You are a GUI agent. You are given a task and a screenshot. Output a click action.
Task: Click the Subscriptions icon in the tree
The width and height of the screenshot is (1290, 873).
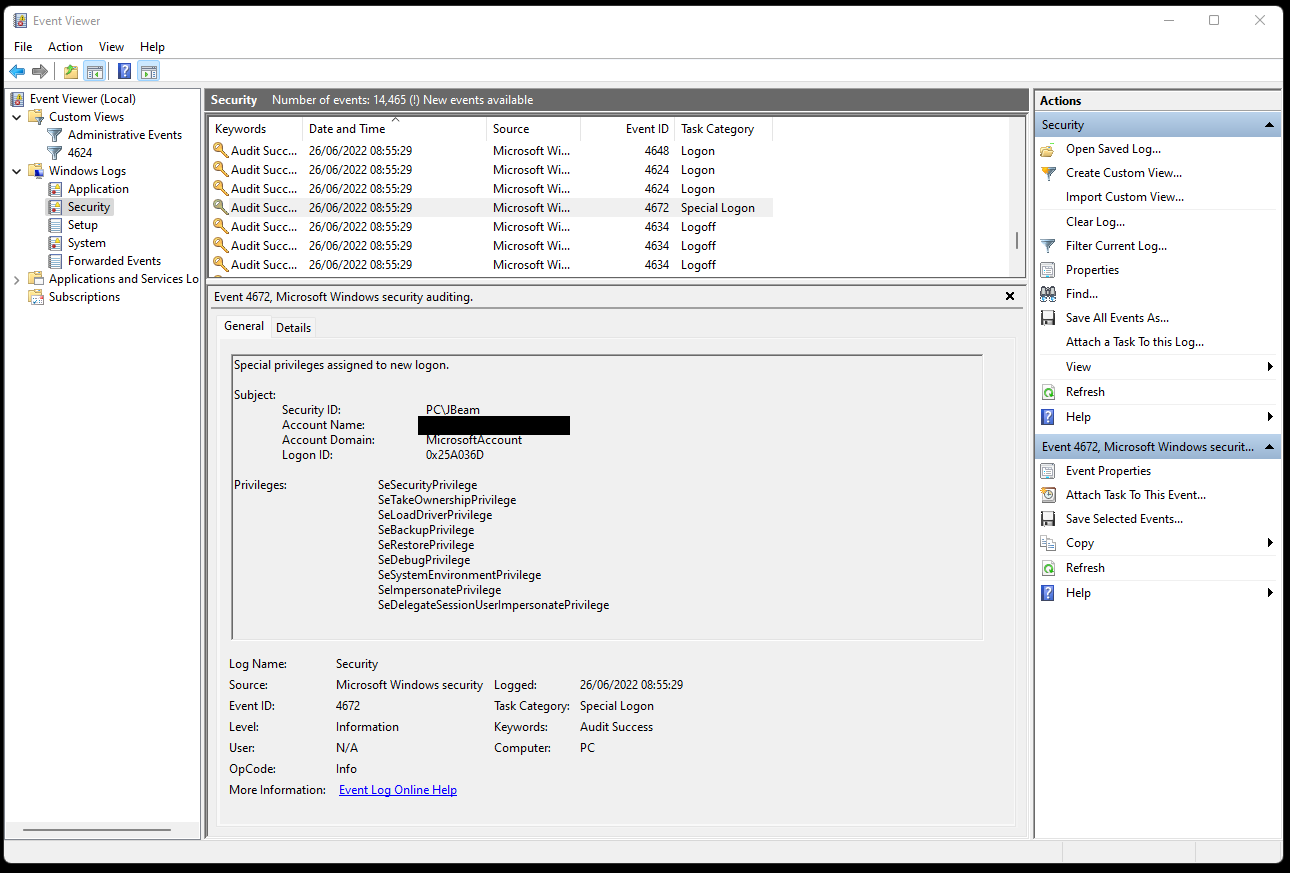pos(36,297)
